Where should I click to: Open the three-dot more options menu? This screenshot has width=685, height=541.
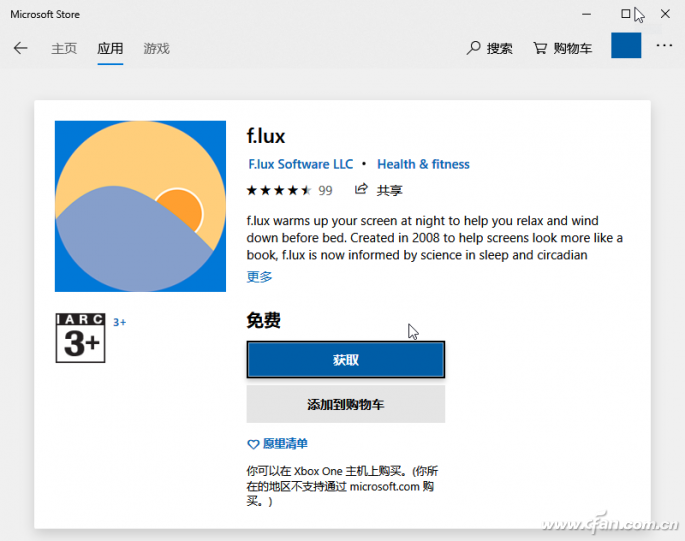(x=664, y=45)
